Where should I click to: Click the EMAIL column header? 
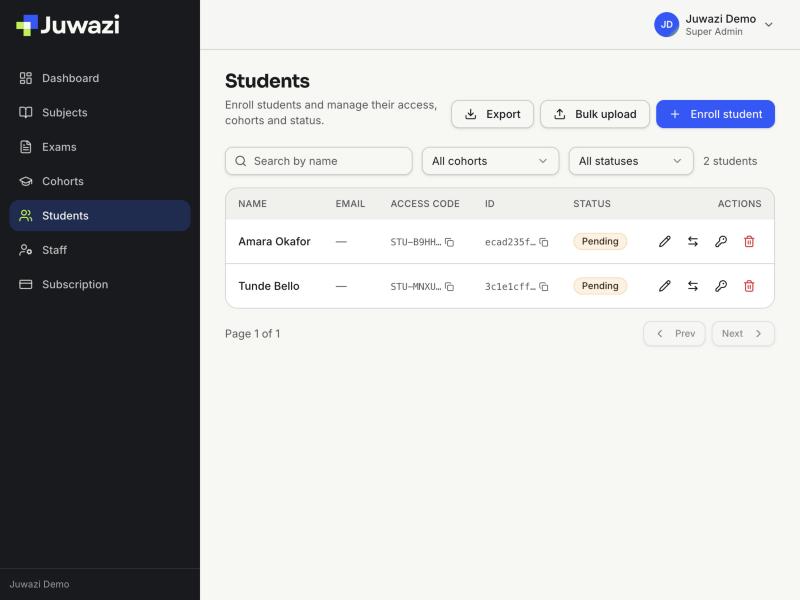pyautogui.click(x=350, y=204)
